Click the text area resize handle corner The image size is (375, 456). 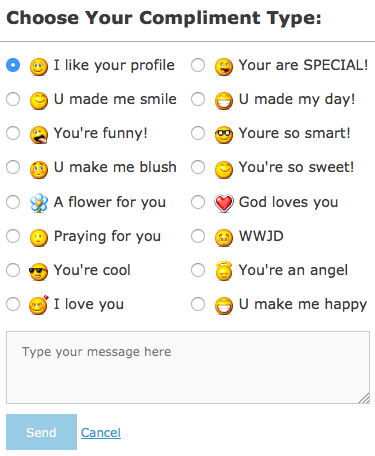pos(365,399)
